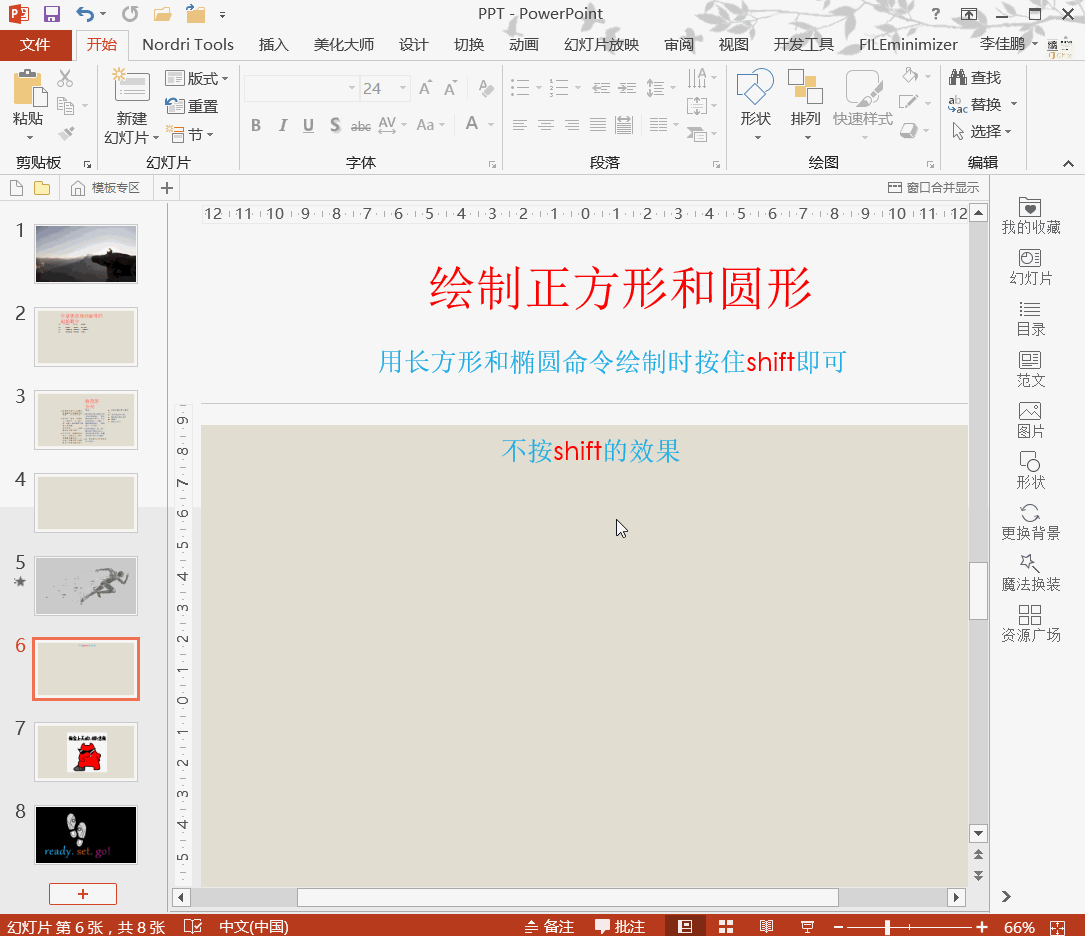Open Resource Plaza (资源广场) in sidebar

click(x=1030, y=624)
